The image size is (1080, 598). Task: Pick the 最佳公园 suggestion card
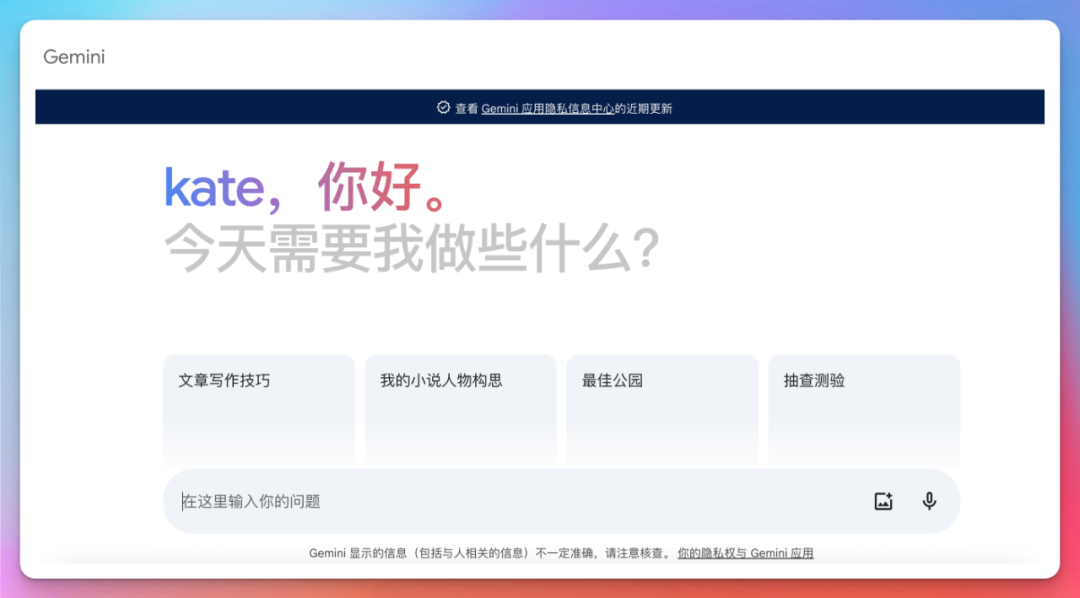coord(662,410)
